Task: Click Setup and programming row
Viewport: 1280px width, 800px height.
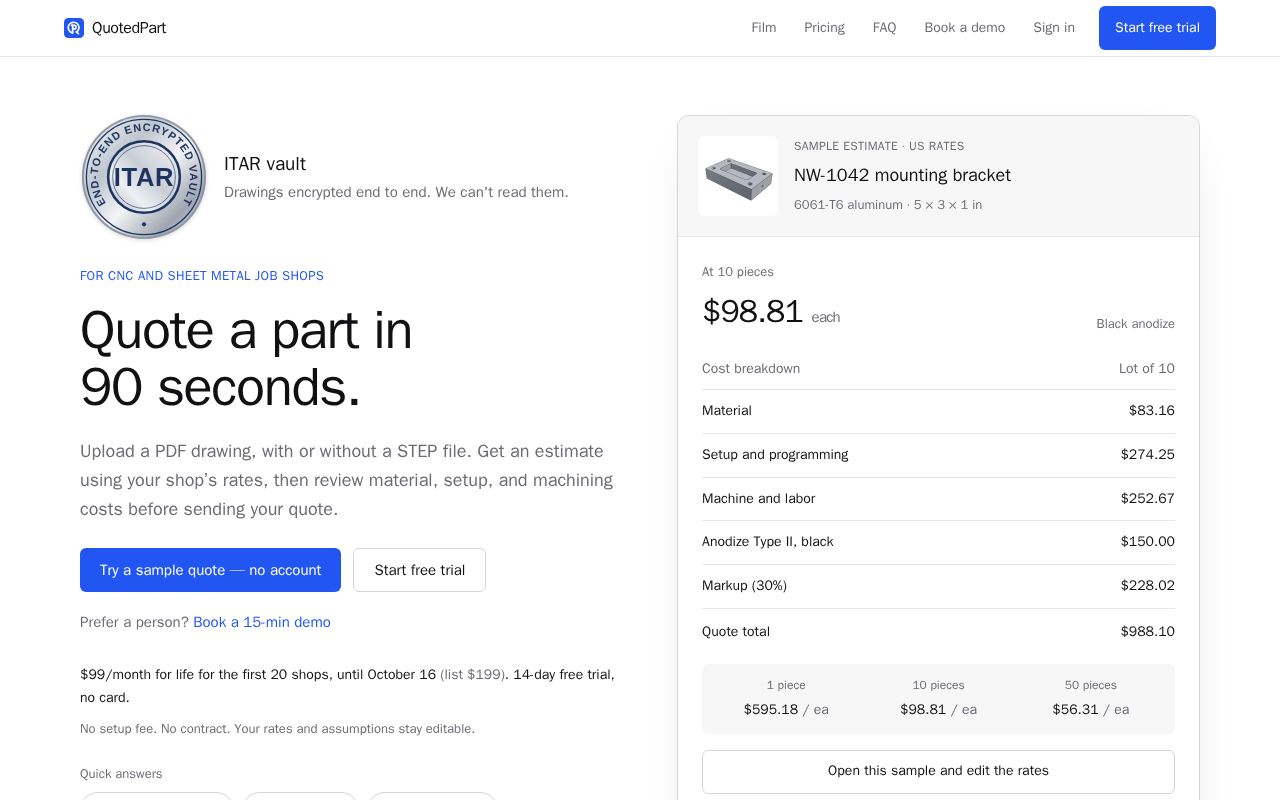Action: [938, 455]
